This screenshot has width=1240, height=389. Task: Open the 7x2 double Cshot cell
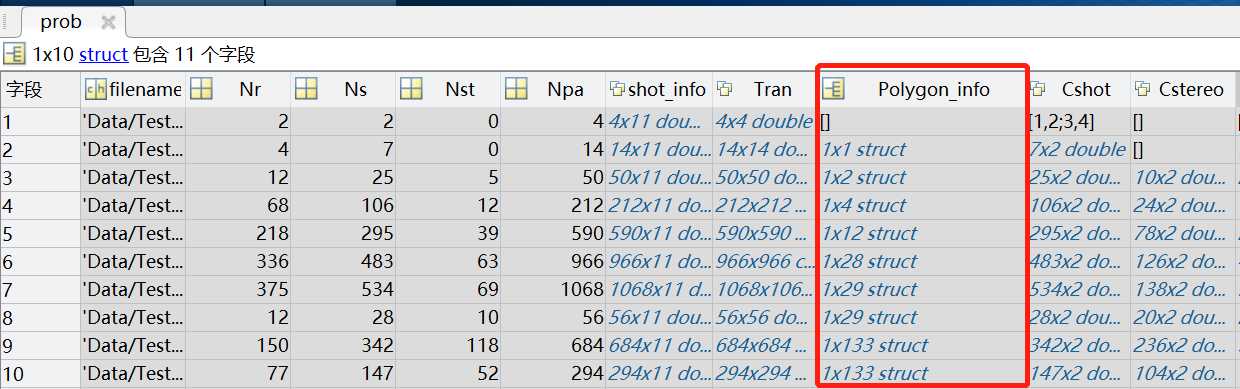click(x=1078, y=149)
